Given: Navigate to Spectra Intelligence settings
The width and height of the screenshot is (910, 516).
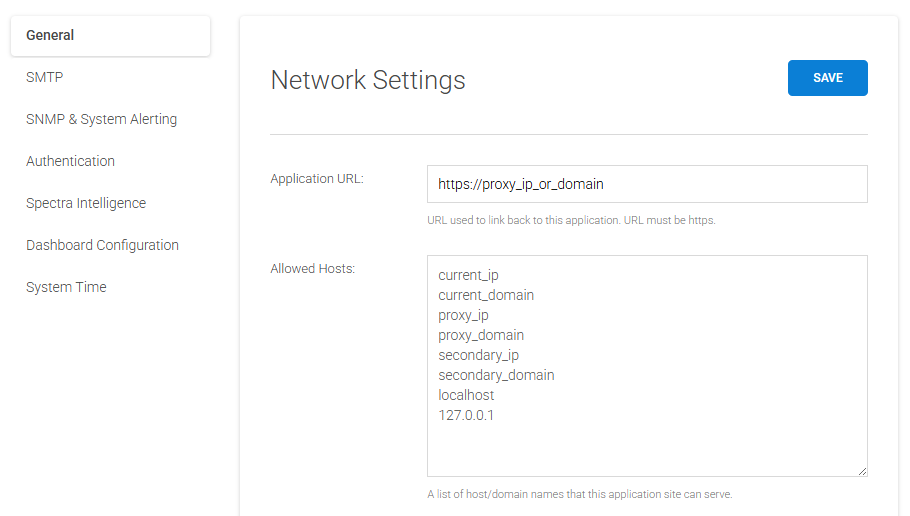Looking at the screenshot, I should coord(86,203).
